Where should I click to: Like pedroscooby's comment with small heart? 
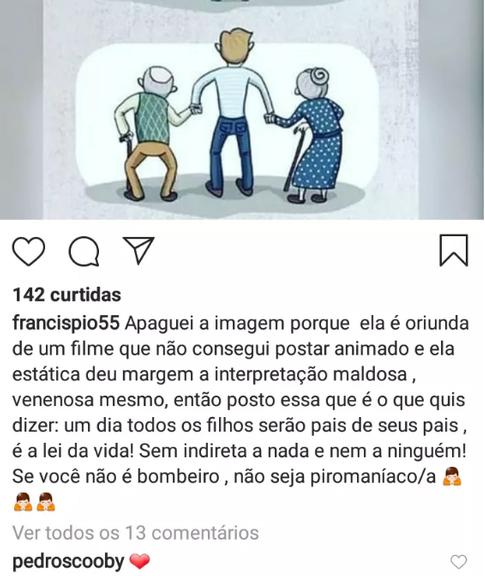point(459,562)
